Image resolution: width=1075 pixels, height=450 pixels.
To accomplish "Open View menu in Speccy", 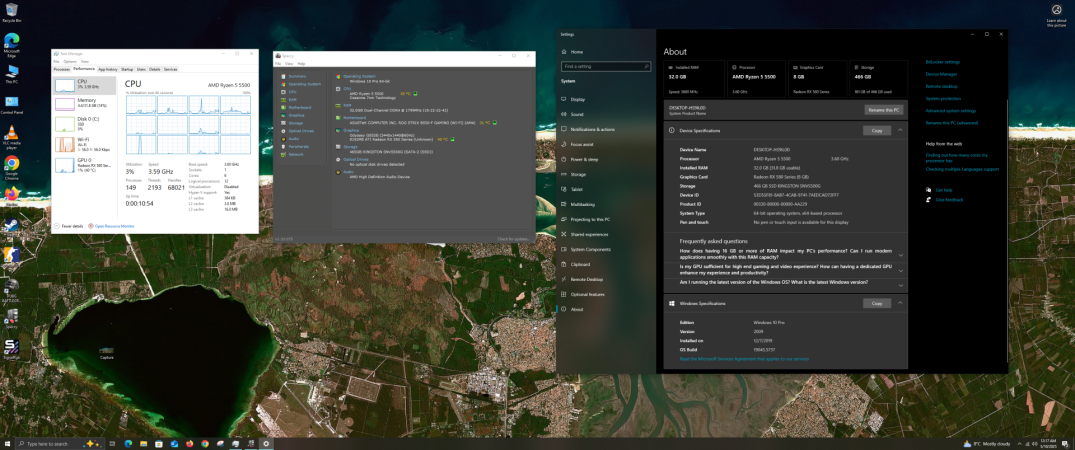I will coord(289,63).
